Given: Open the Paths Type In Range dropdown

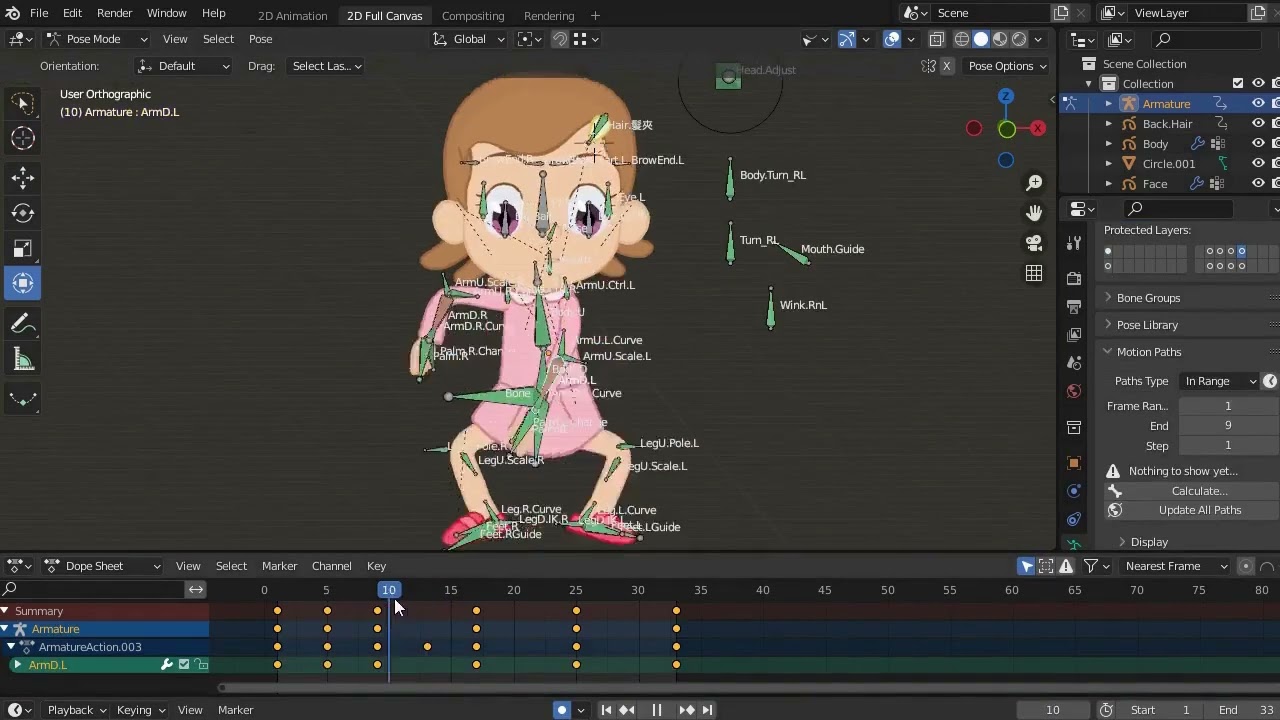Looking at the screenshot, I should click(1219, 381).
